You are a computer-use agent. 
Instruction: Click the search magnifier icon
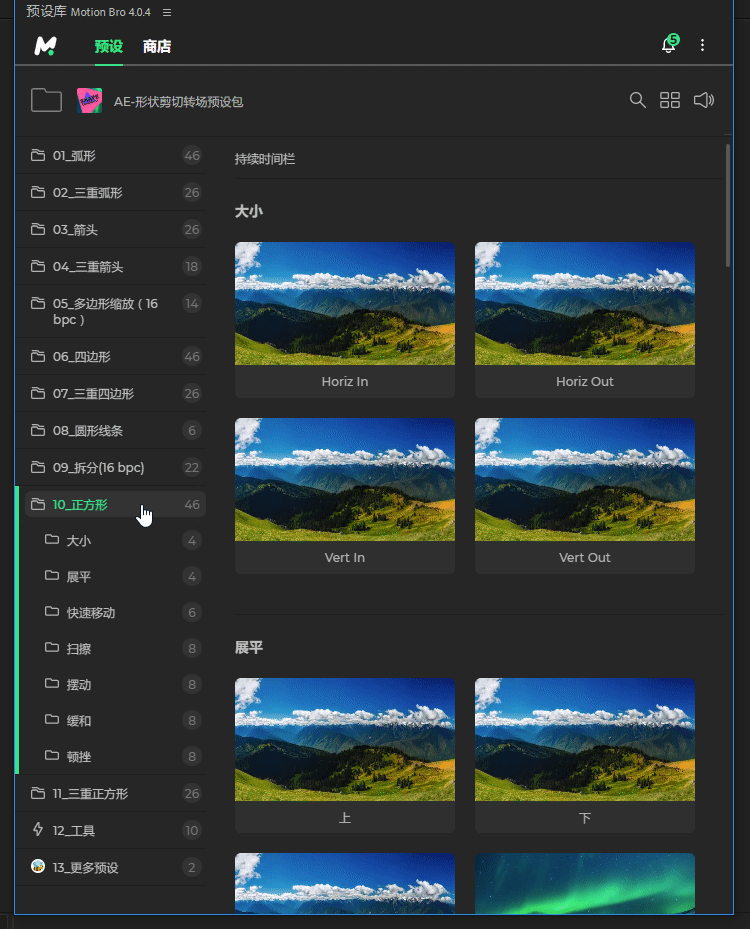pyautogui.click(x=637, y=100)
